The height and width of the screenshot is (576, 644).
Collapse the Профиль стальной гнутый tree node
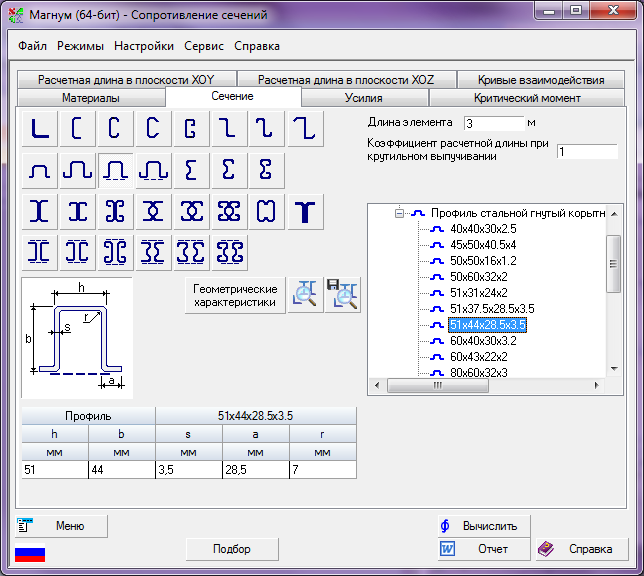tap(399, 213)
